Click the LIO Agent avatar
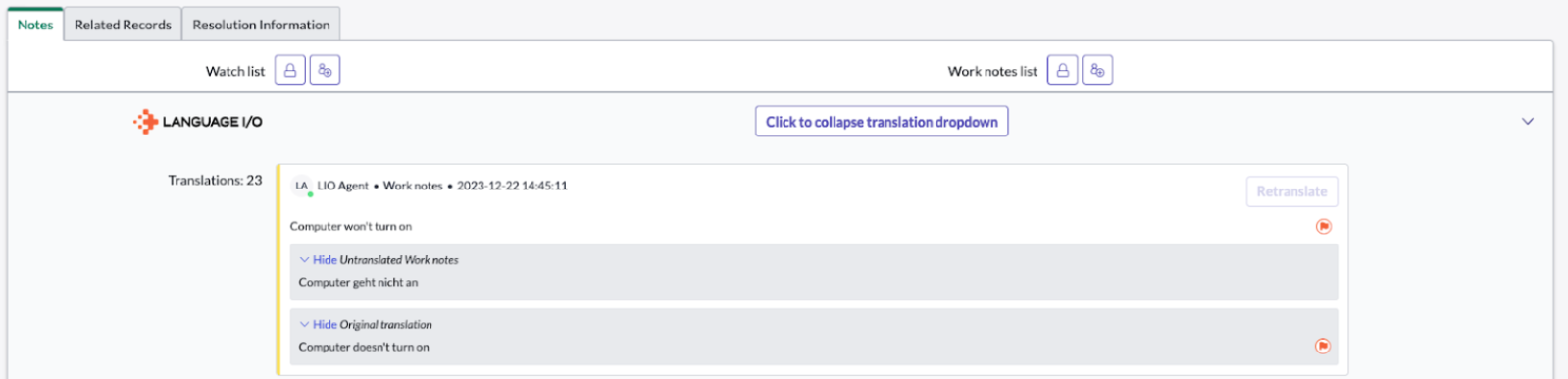 pos(301,186)
